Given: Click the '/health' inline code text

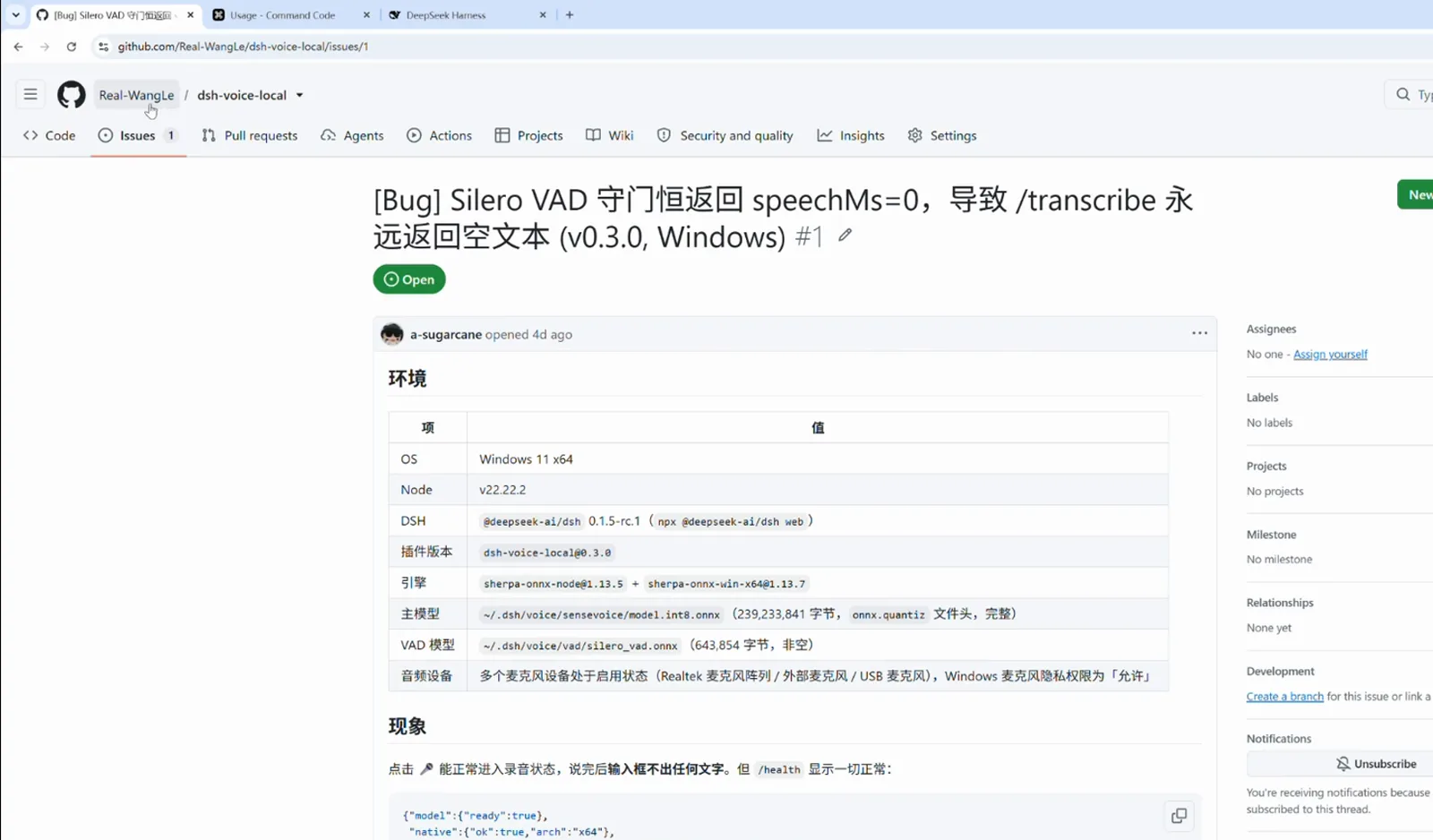Looking at the screenshot, I should click(779, 769).
